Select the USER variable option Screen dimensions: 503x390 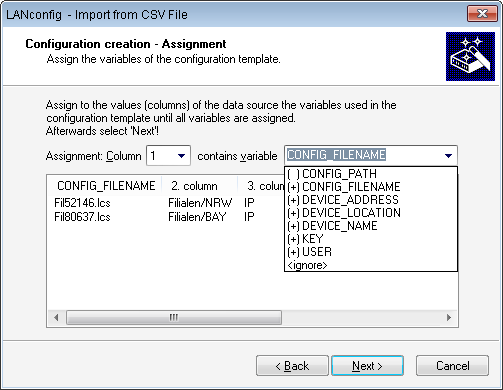click(371, 252)
